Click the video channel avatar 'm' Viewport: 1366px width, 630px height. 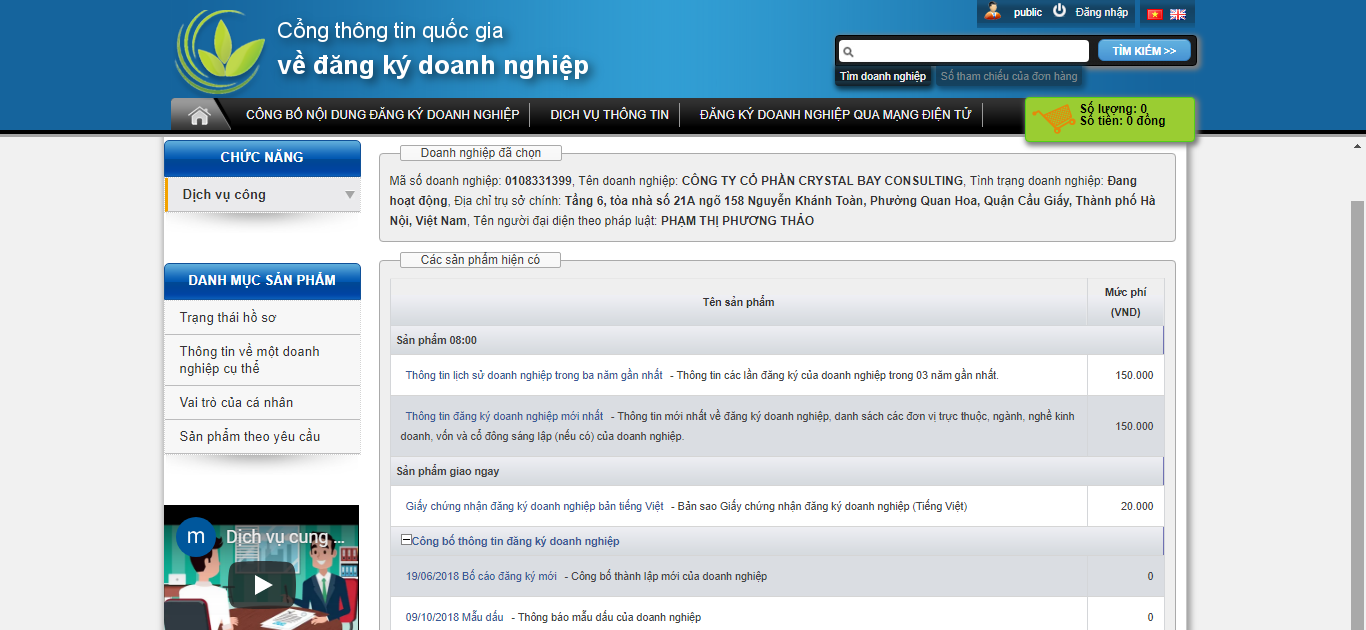coord(196,536)
